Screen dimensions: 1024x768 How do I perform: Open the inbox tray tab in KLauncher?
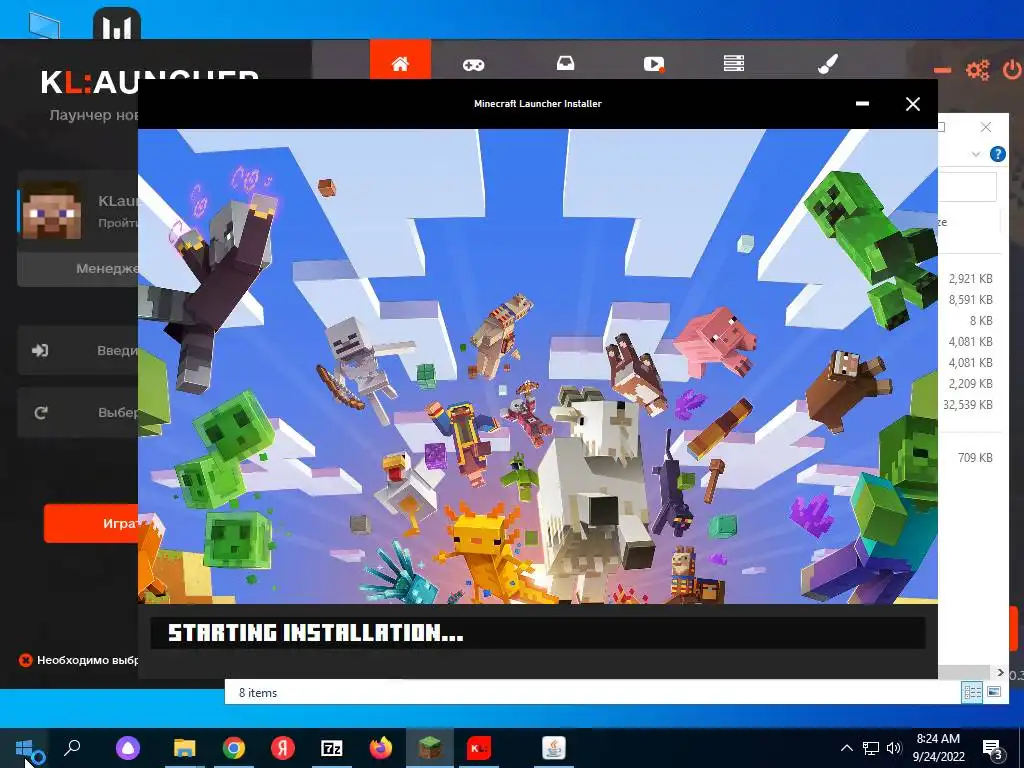click(566, 63)
